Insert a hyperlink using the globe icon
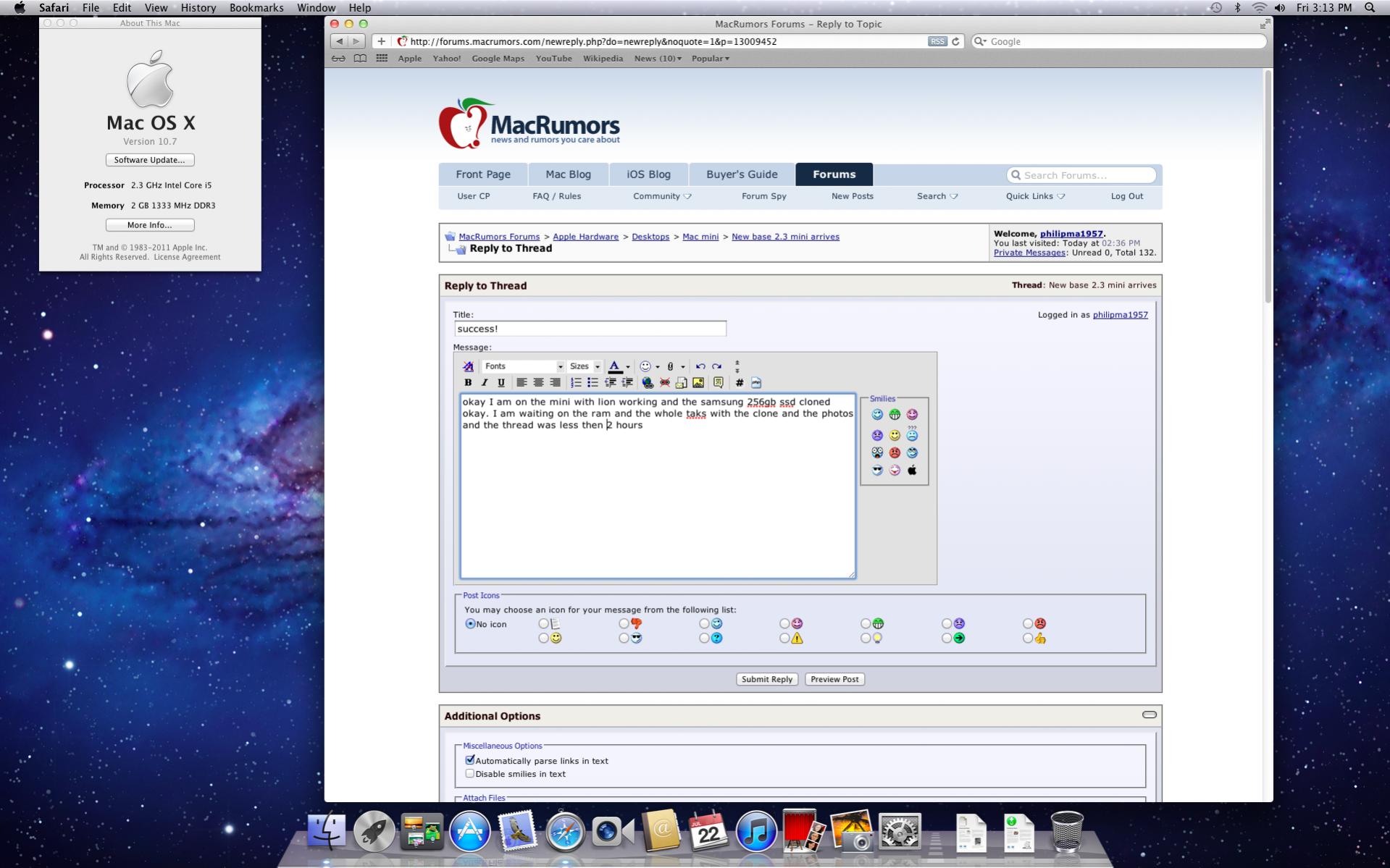Image resolution: width=1390 pixels, height=868 pixels. [648, 382]
